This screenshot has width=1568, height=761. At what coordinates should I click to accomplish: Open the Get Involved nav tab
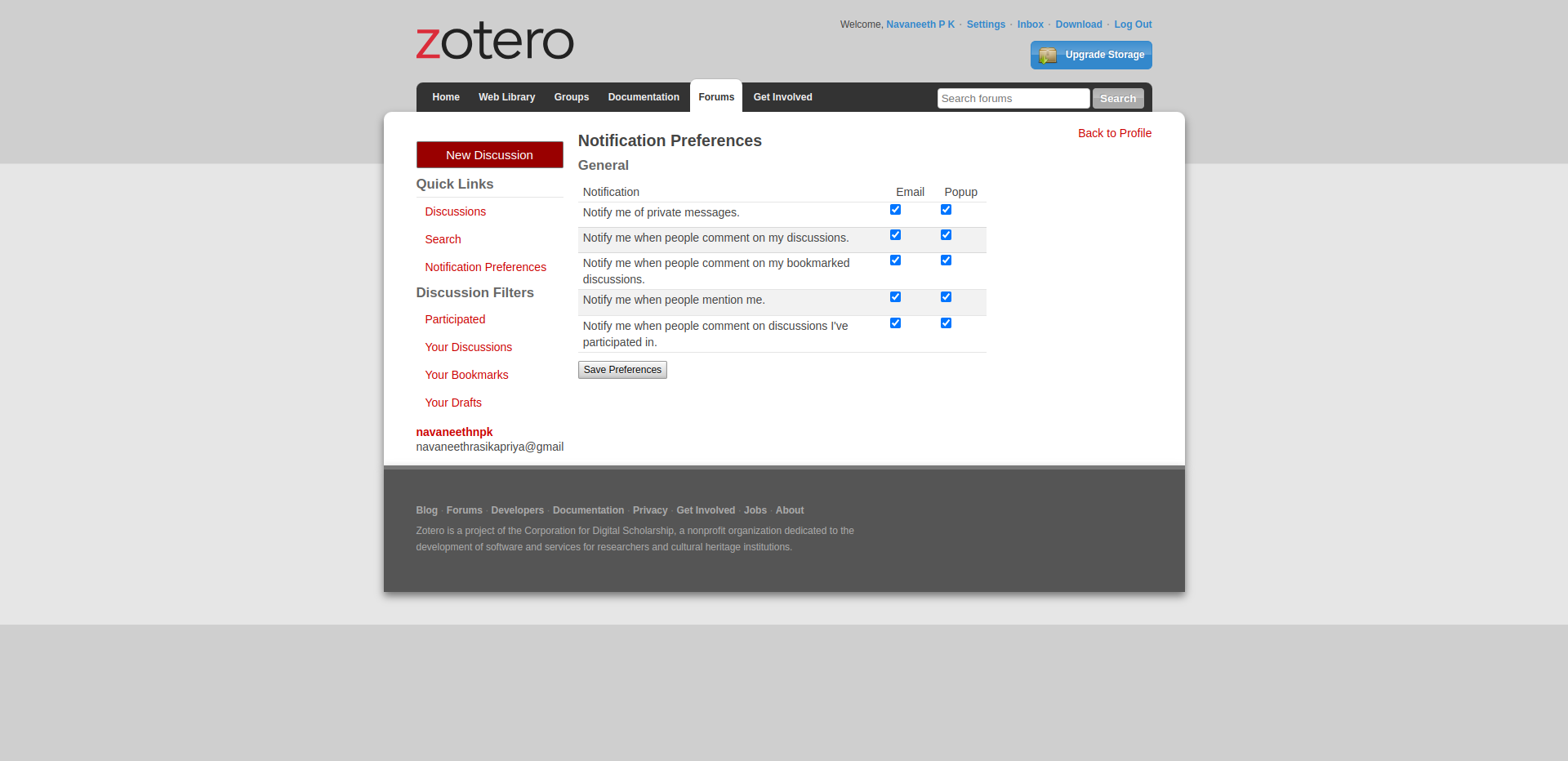tap(783, 97)
